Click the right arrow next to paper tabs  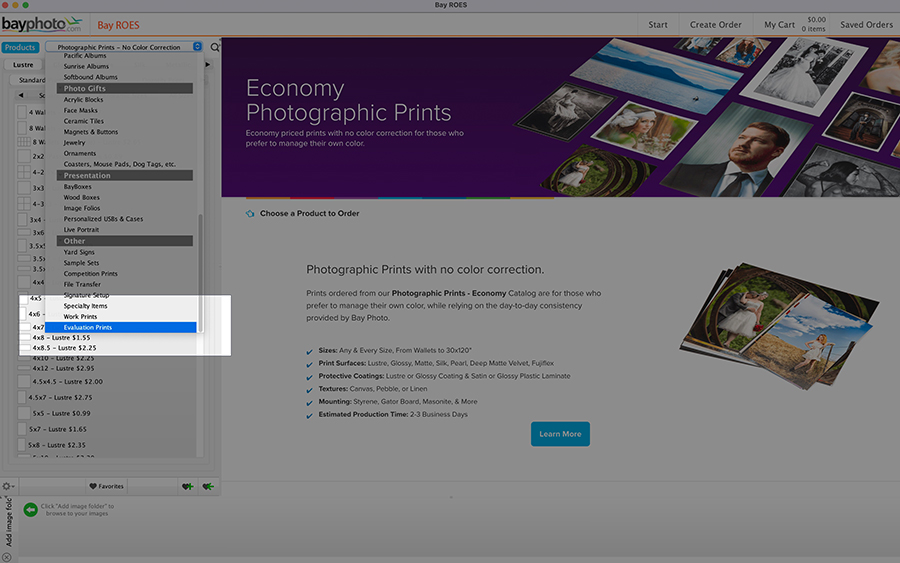pos(208,64)
